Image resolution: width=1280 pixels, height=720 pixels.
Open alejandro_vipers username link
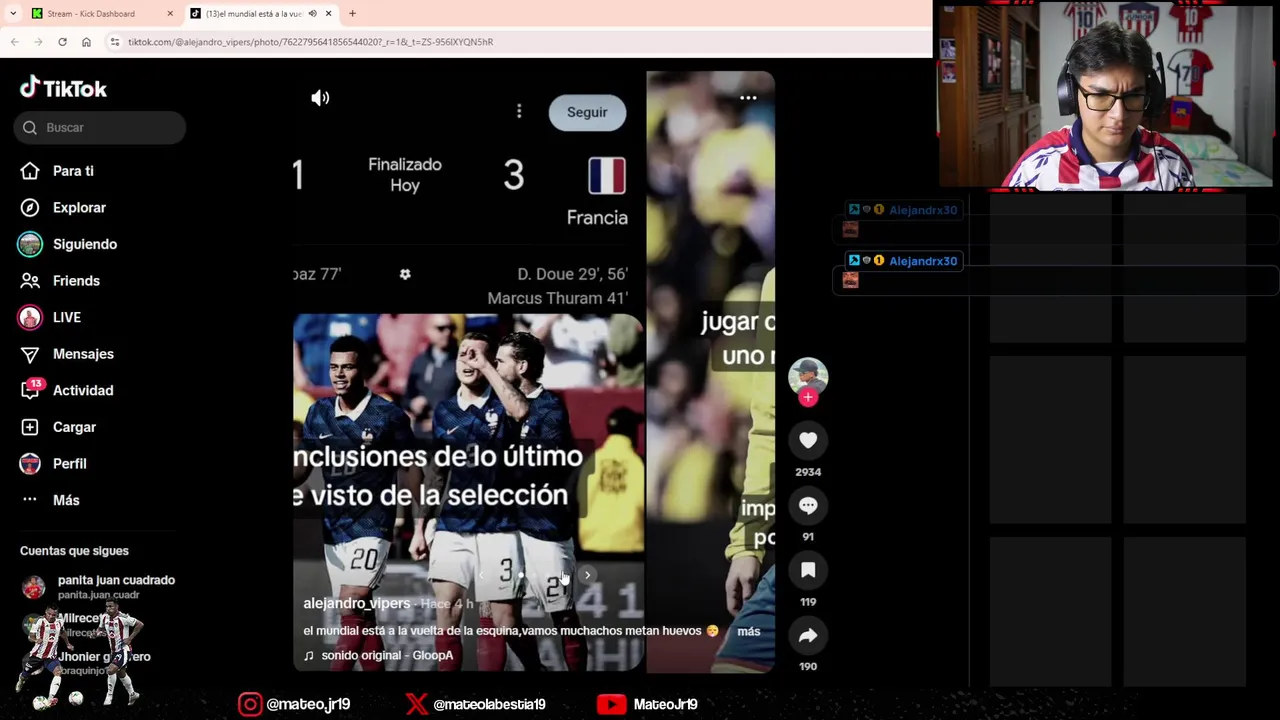(357, 604)
